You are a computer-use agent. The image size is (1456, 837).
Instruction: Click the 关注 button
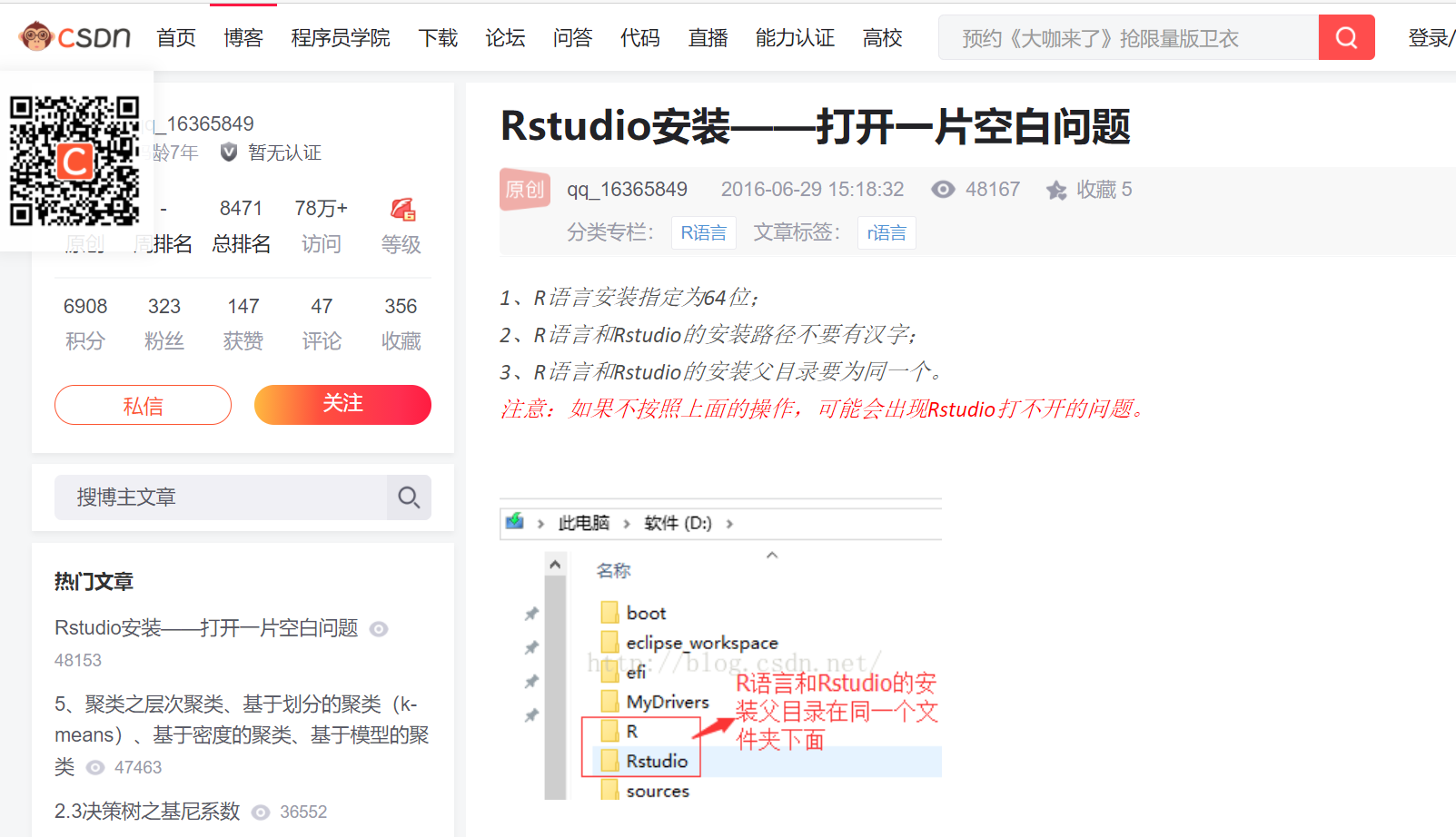pos(342,405)
